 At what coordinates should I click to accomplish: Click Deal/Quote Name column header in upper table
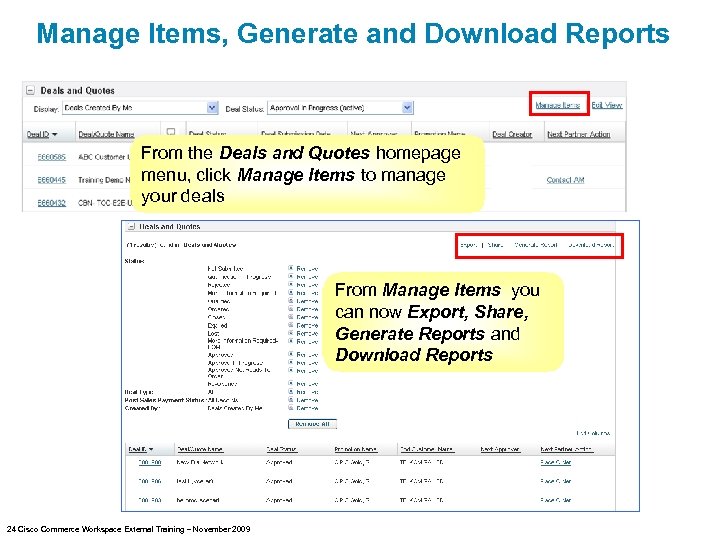[x=106, y=134]
